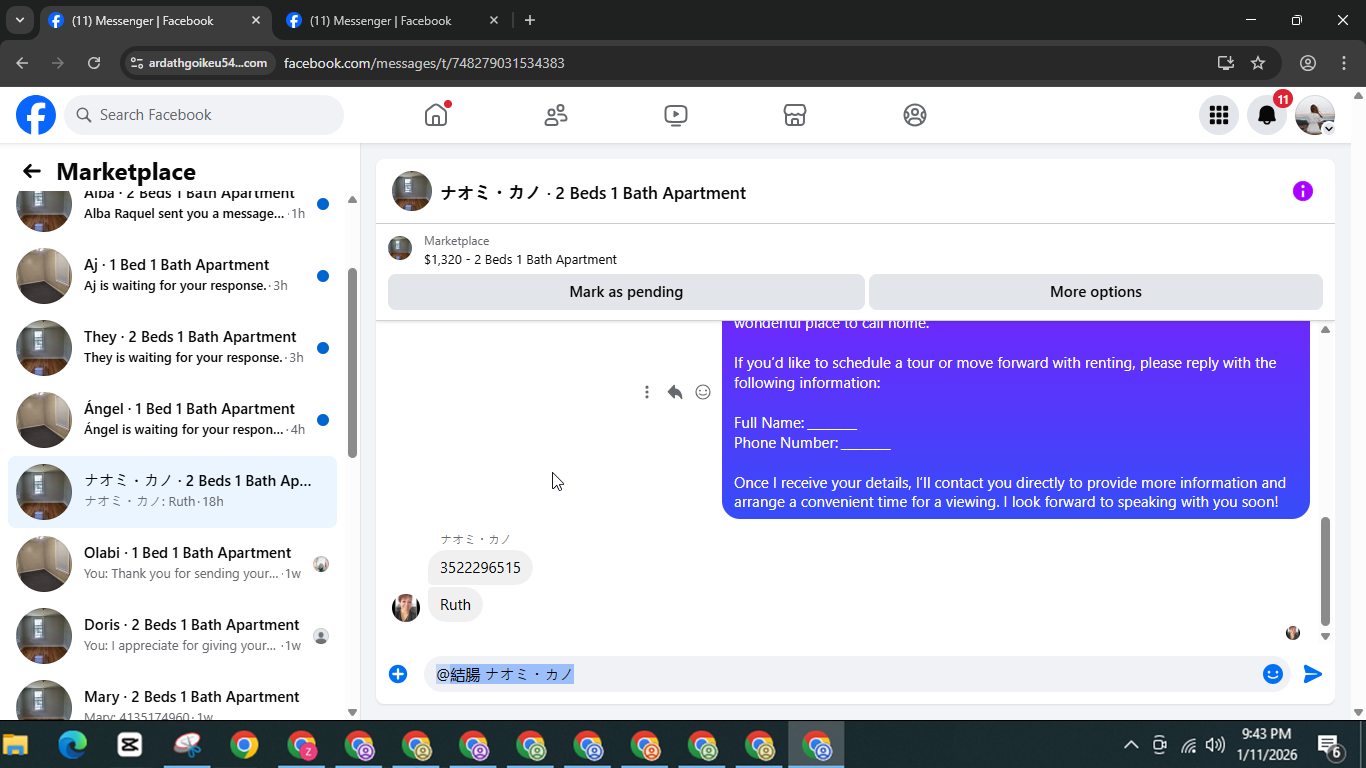Open the emoji picker in the message composer

[x=1273, y=674]
